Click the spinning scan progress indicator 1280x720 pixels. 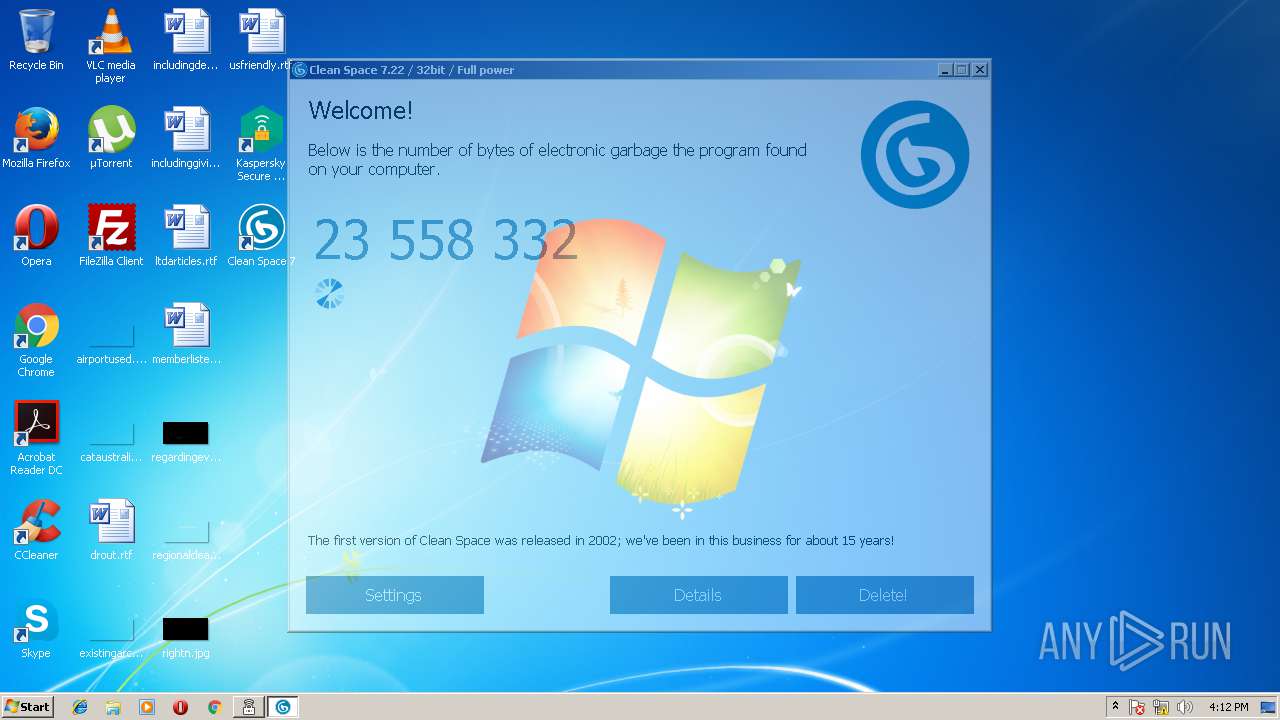[x=329, y=293]
